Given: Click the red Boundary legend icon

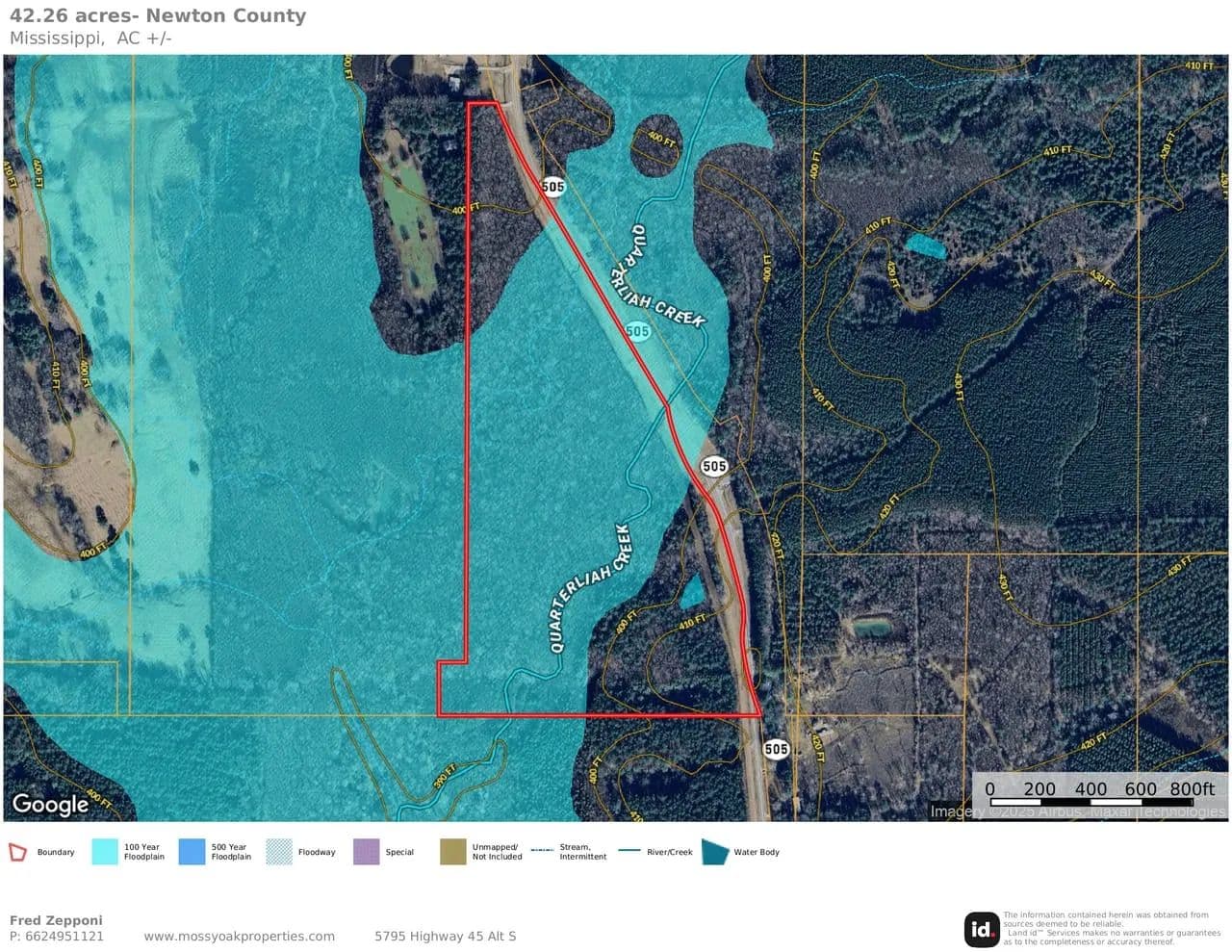Looking at the screenshot, I should (17, 852).
